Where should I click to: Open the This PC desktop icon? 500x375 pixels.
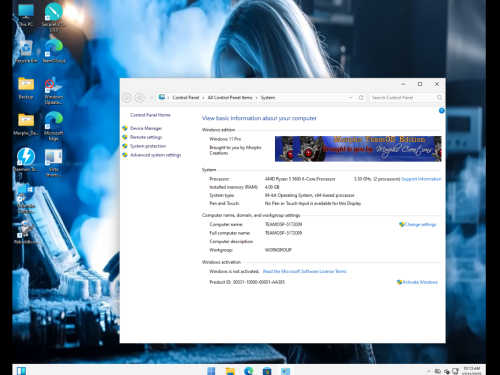click(x=26, y=15)
